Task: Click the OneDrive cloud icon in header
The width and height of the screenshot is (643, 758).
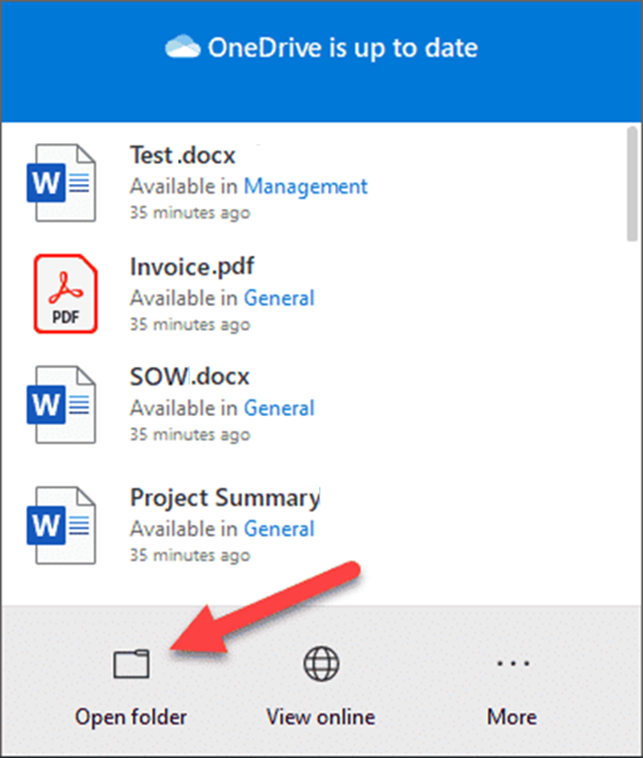Action: click(x=182, y=47)
